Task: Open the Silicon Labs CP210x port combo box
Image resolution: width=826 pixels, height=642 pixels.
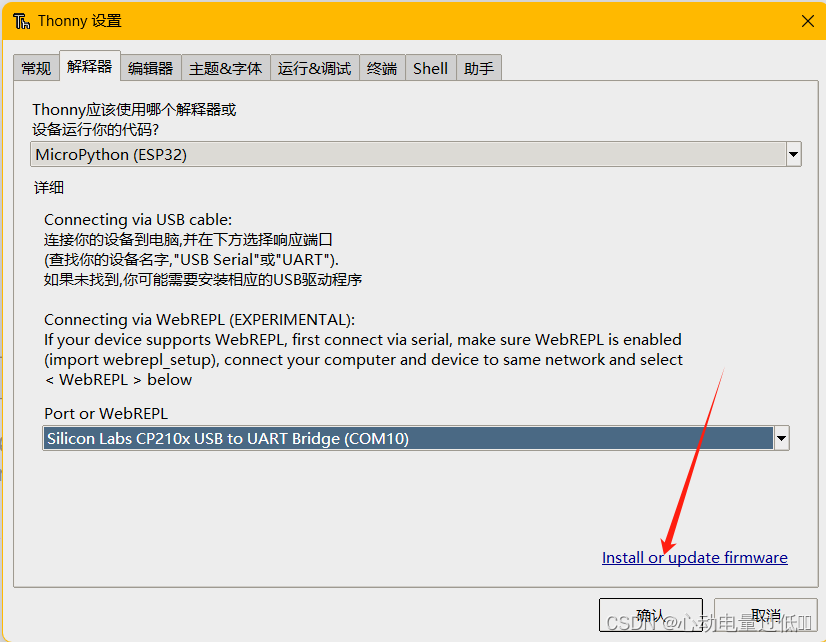Action: [416, 438]
